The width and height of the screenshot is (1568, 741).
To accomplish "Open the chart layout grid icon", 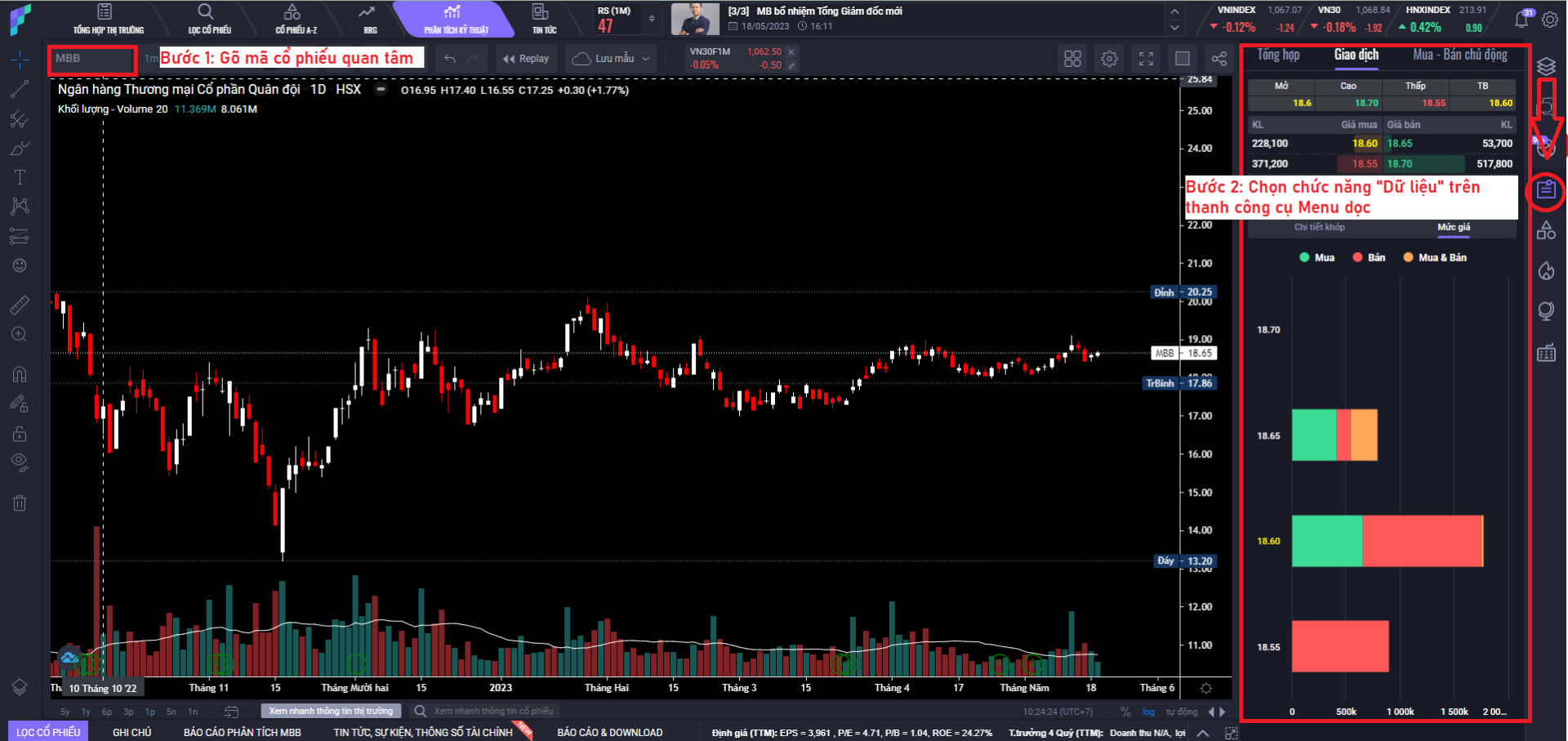I will point(1072,59).
